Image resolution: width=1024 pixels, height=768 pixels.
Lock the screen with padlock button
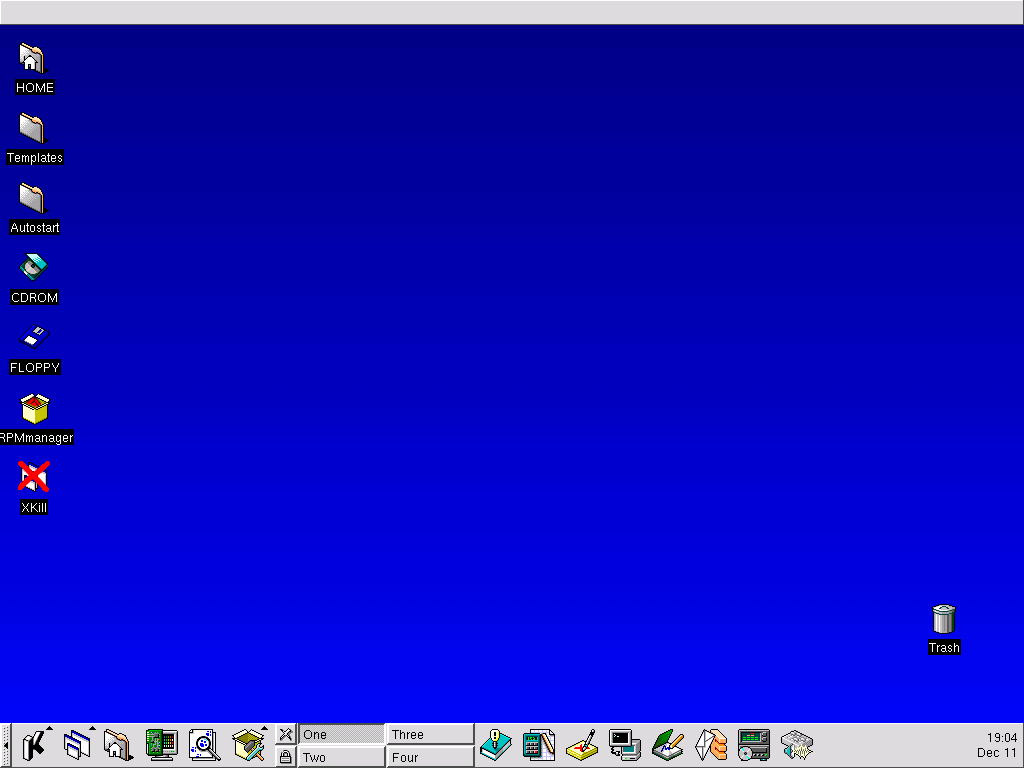click(286, 757)
